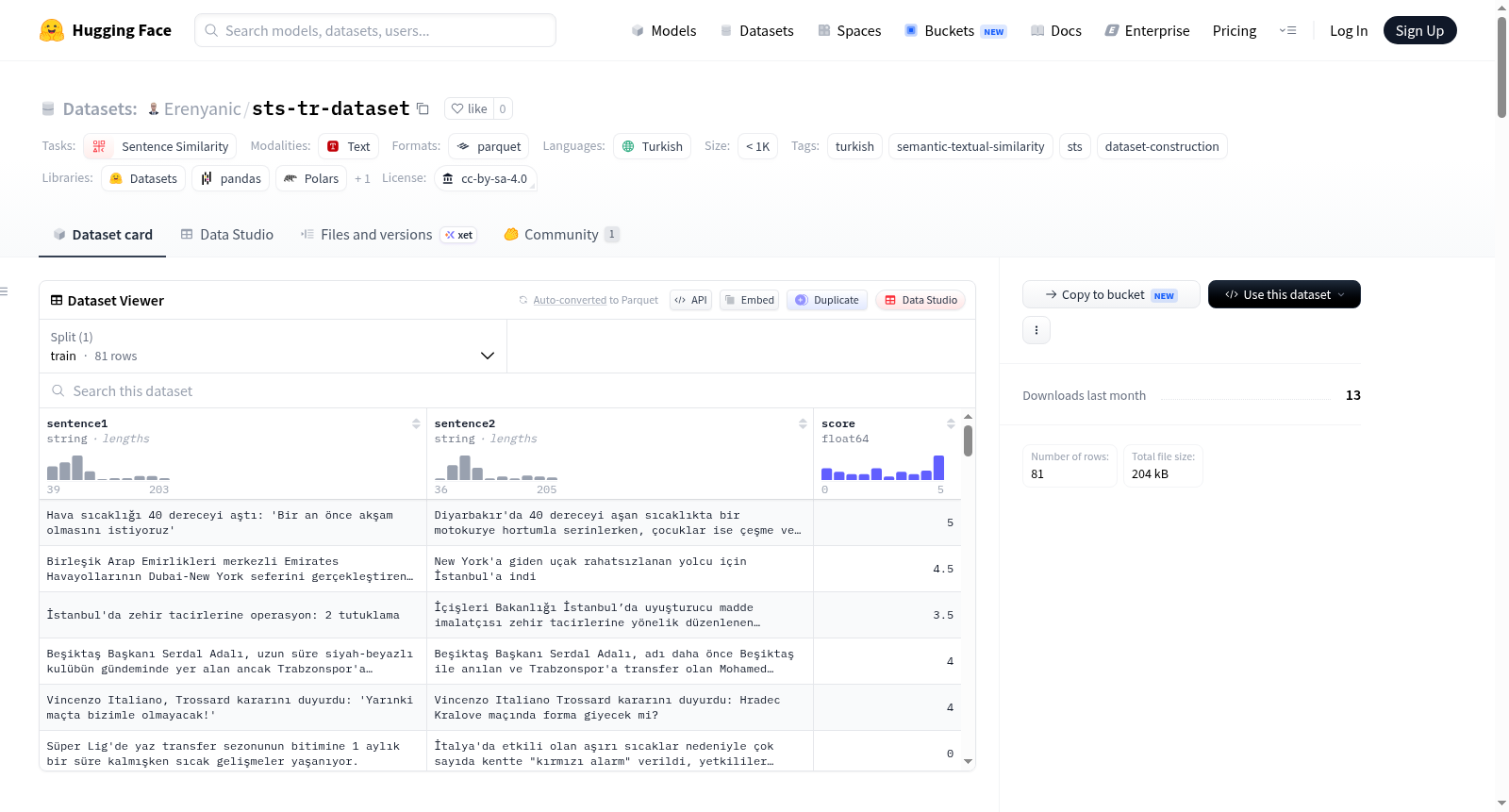
Task: Open the Files and versions tab
Action: (x=389, y=235)
